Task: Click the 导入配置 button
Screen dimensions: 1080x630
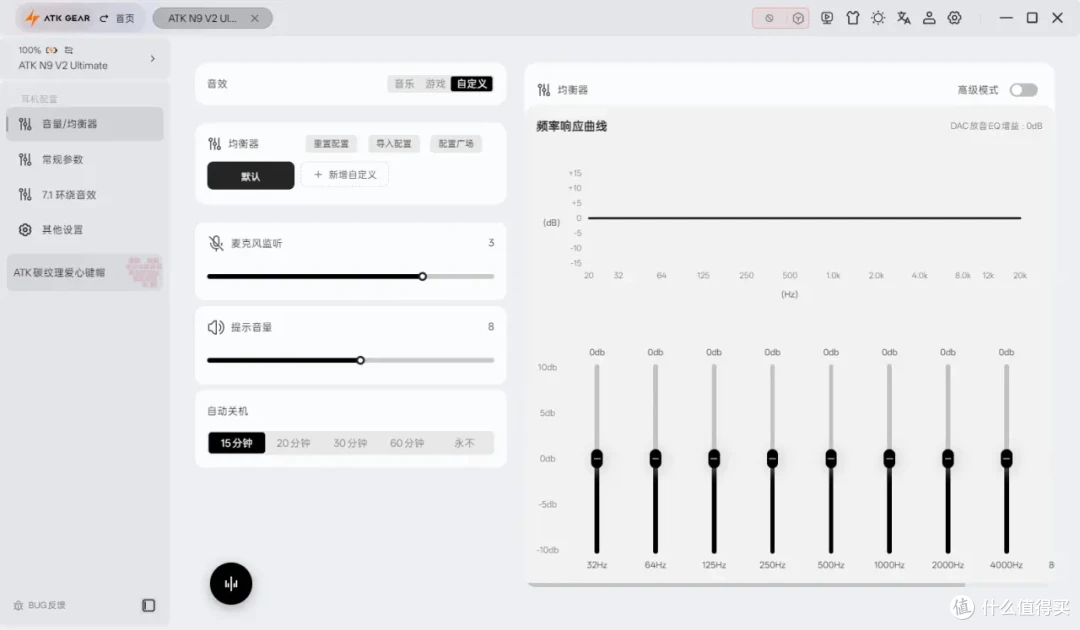Action: tap(394, 144)
